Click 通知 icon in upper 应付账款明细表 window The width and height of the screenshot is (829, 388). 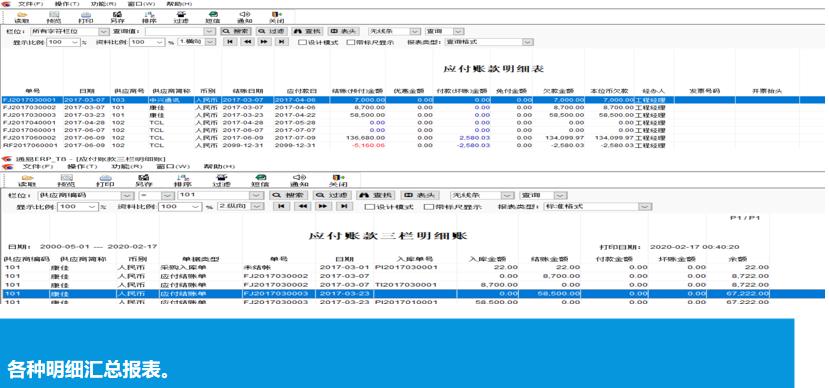coord(244,17)
